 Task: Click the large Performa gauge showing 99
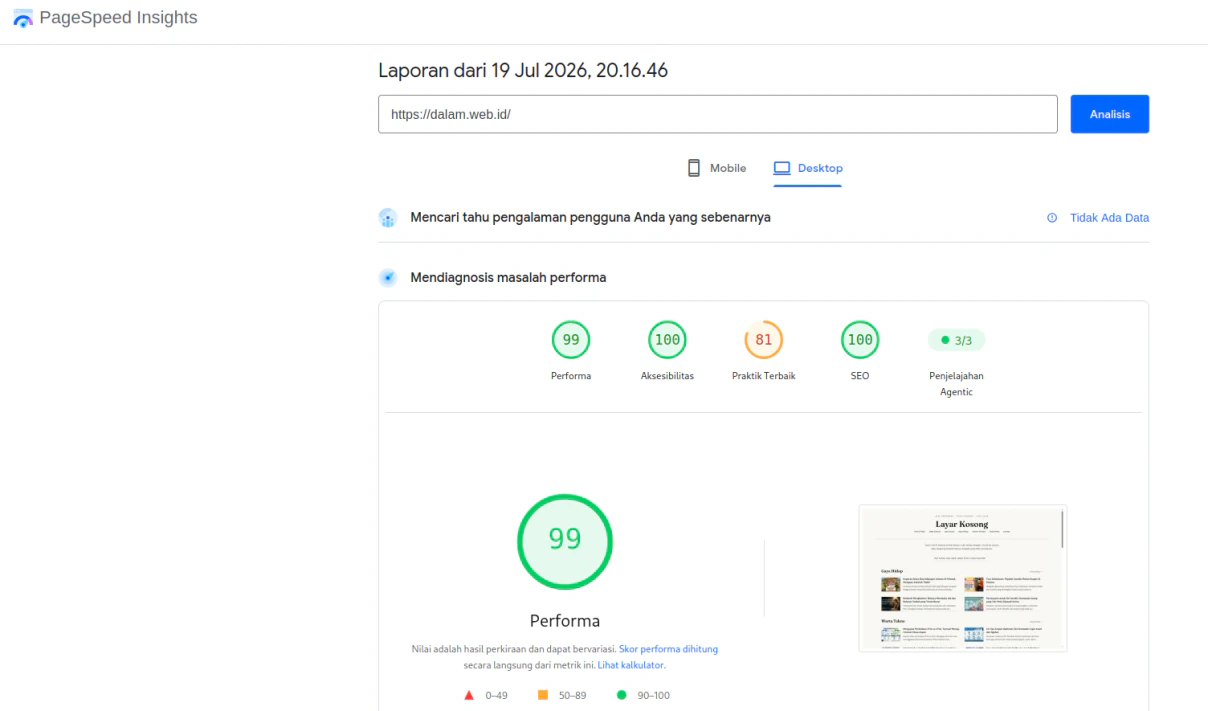coord(565,541)
